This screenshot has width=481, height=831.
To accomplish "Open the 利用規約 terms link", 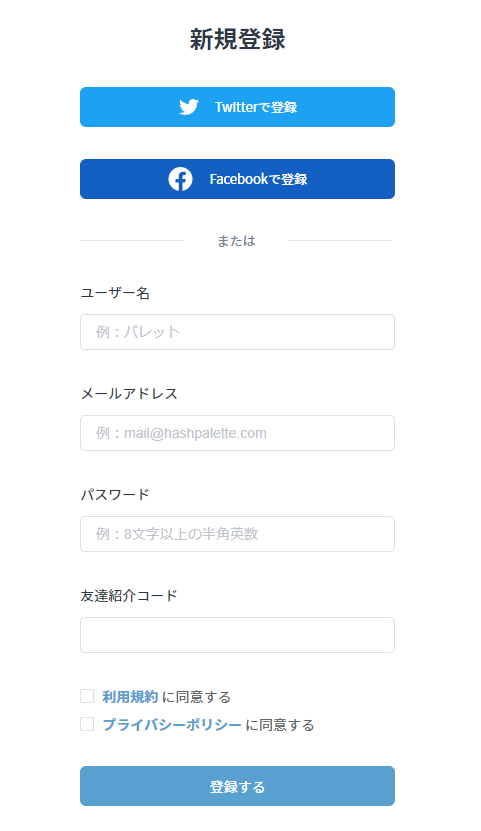I will pos(130,697).
